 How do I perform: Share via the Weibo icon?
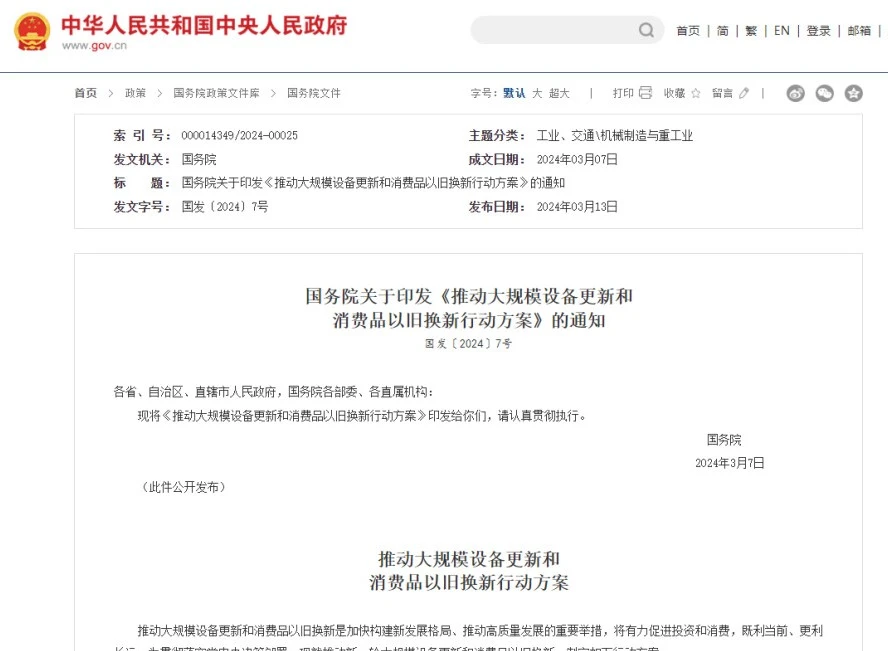pos(796,93)
